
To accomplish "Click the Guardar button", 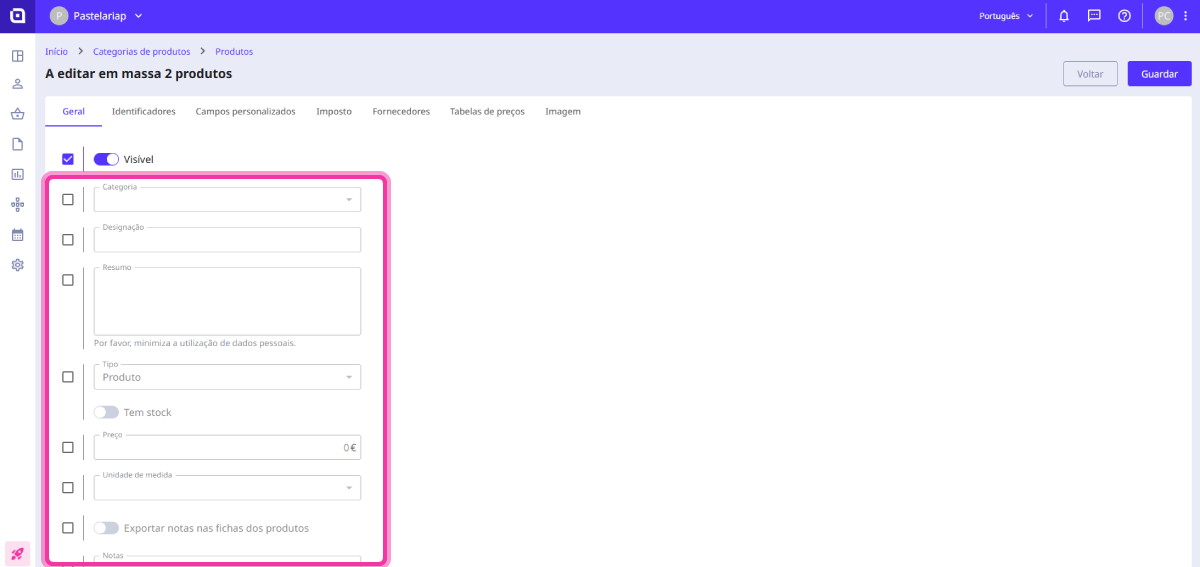I will 1160,74.
